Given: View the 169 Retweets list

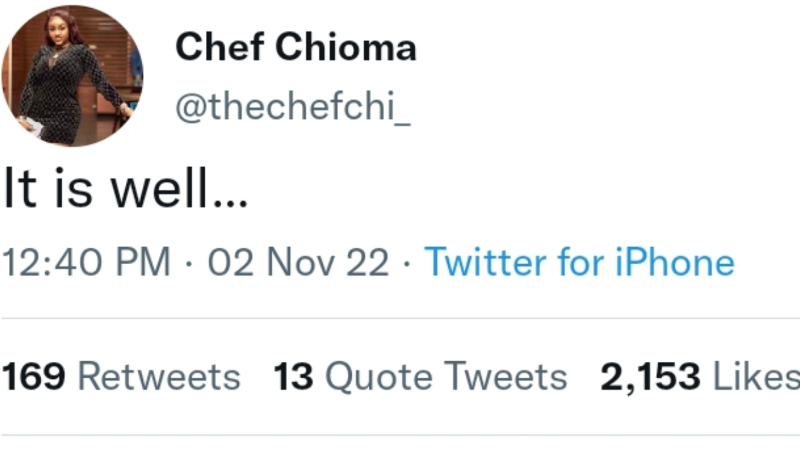Looking at the screenshot, I should (x=121, y=377).
